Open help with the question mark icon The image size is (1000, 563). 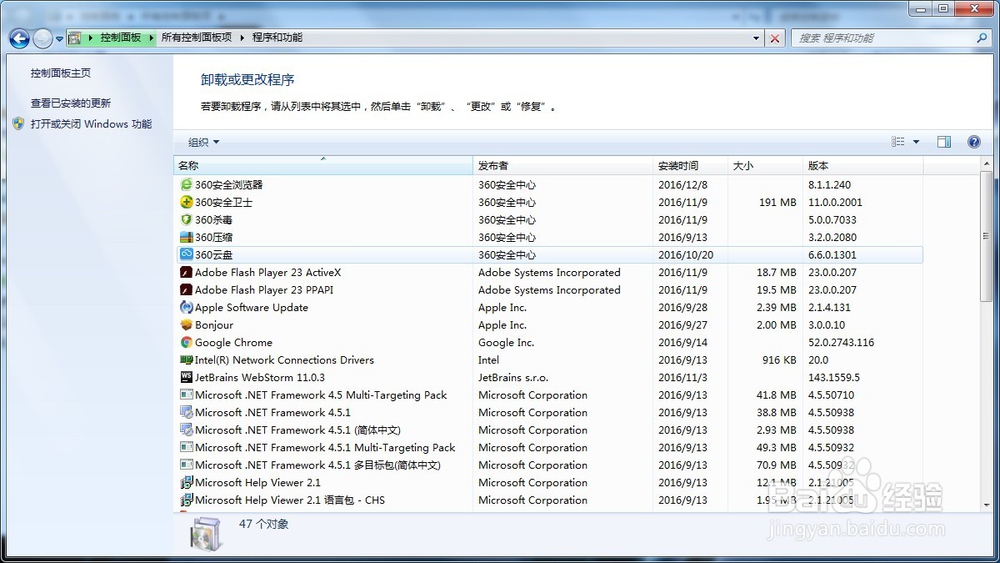point(974,142)
